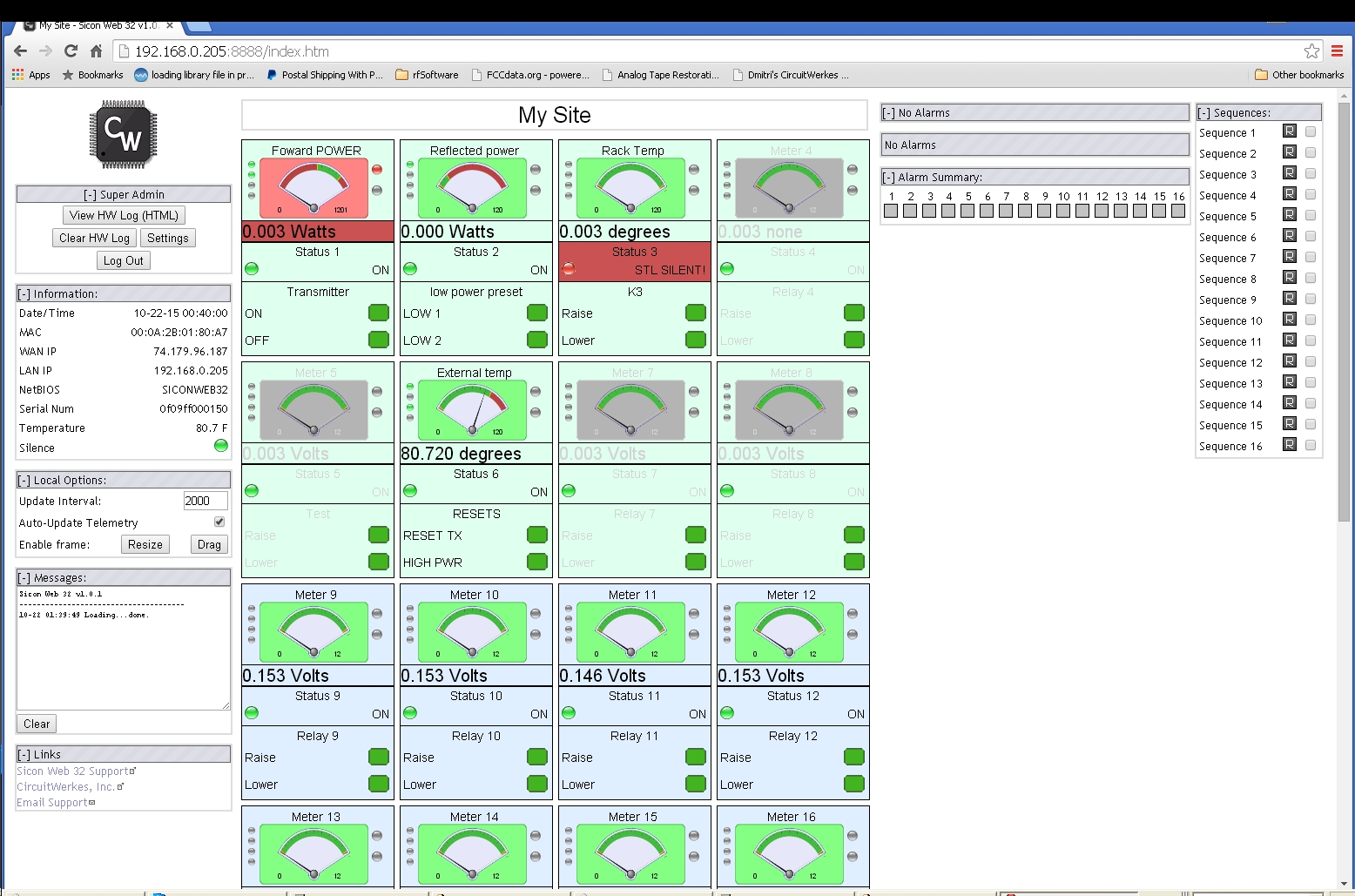Toggle the Auto-Update Telemetry checkbox
The height and width of the screenshot is (896, 1355).
point(219,522)
